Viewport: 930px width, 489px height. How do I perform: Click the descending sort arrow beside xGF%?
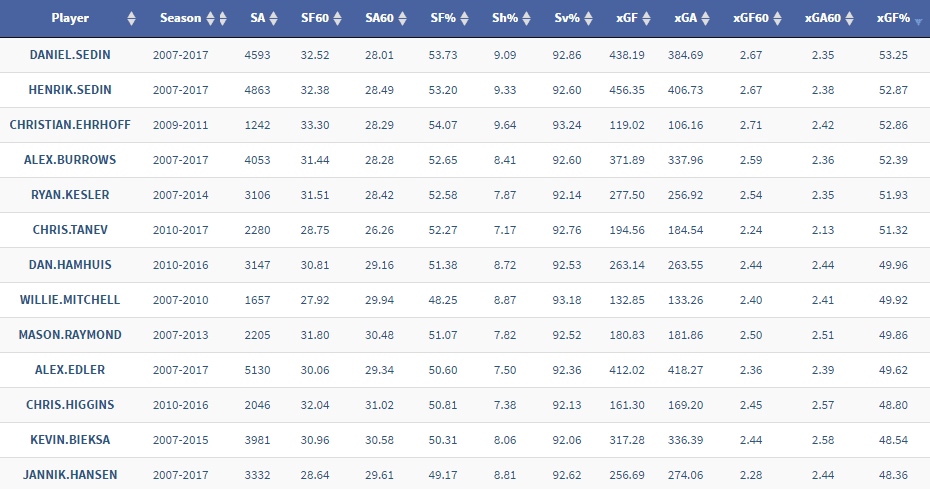point(917,21)
